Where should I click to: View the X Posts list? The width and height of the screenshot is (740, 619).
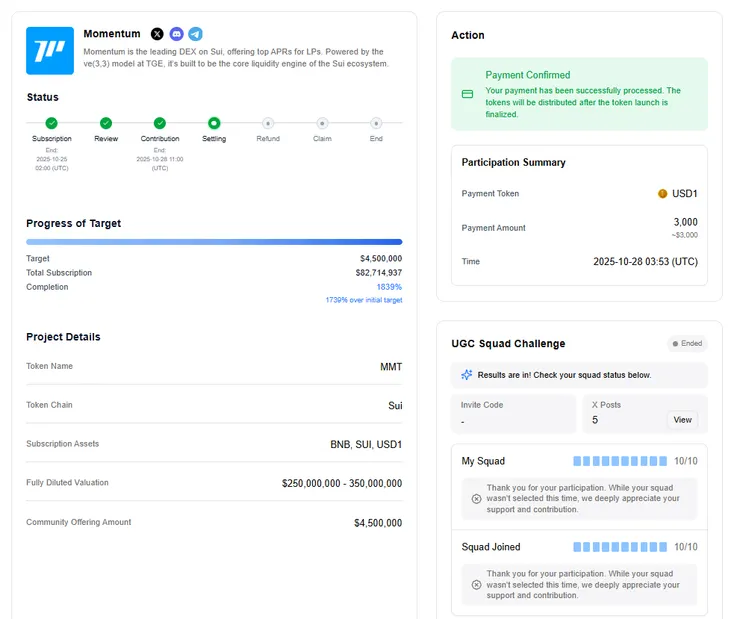[x=682, y=419]
